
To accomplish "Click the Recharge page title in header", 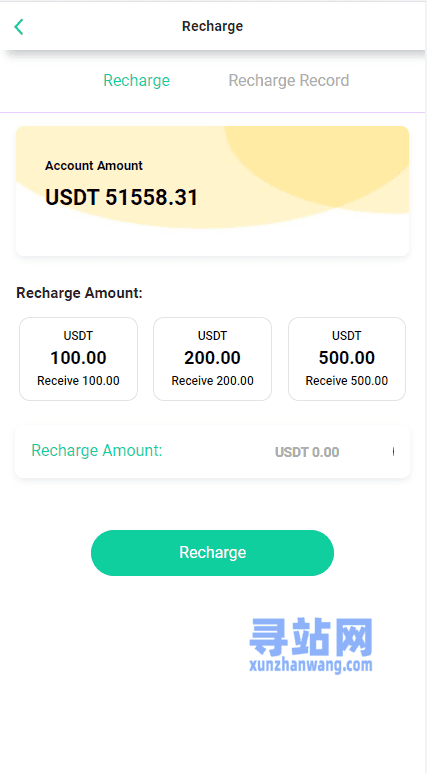I will pyautogui.click(x=213, y=26).
